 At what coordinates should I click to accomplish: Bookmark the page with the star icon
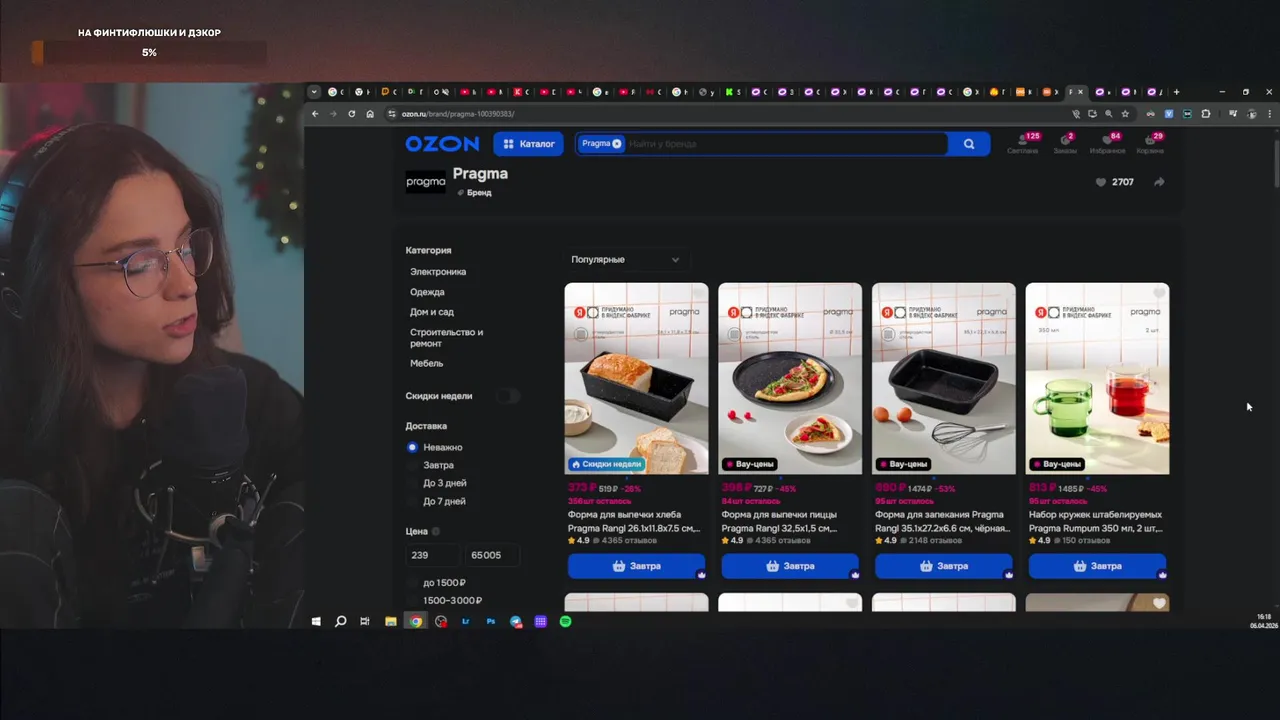(x=1125, y=114)
